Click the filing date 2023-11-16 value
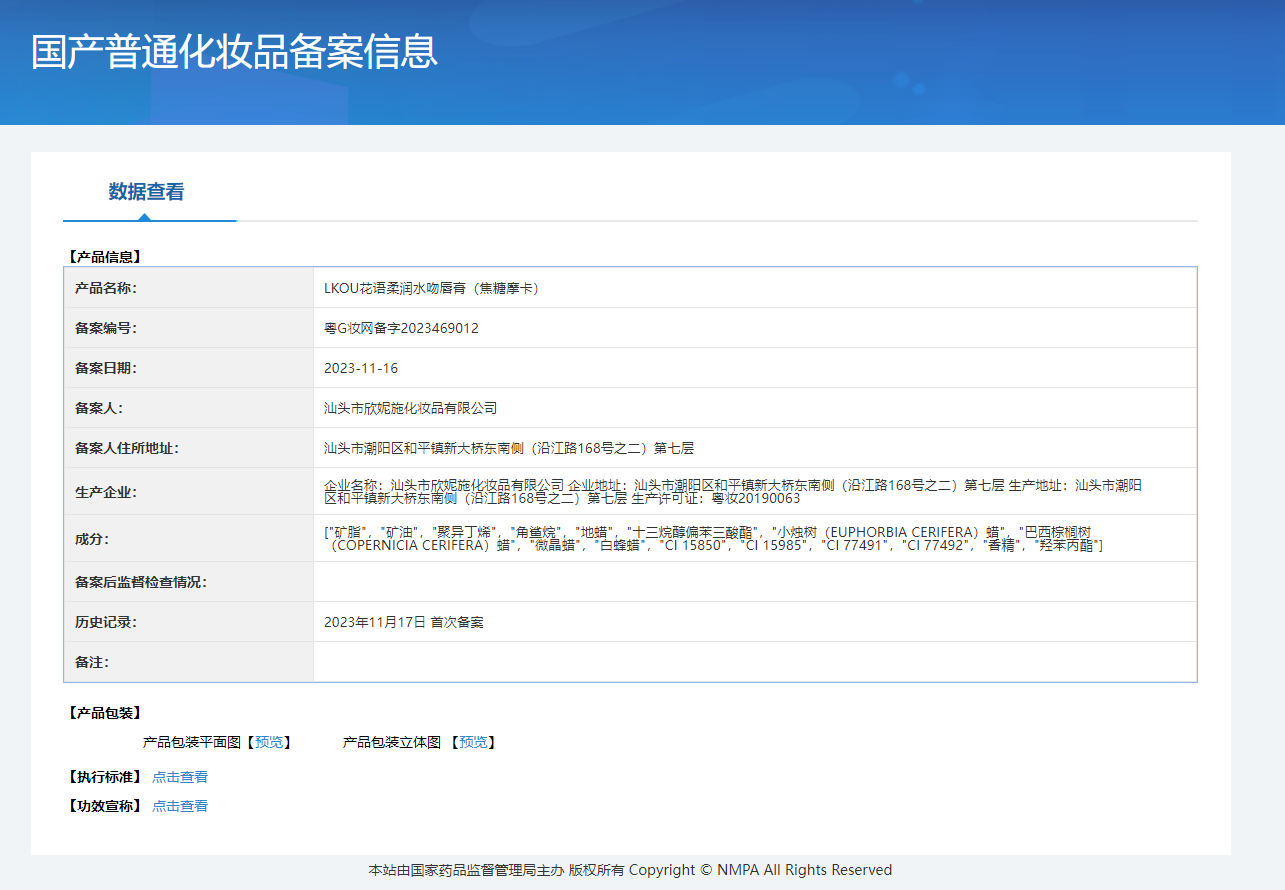Screen dimensions: 1285x890 [361, 368]
